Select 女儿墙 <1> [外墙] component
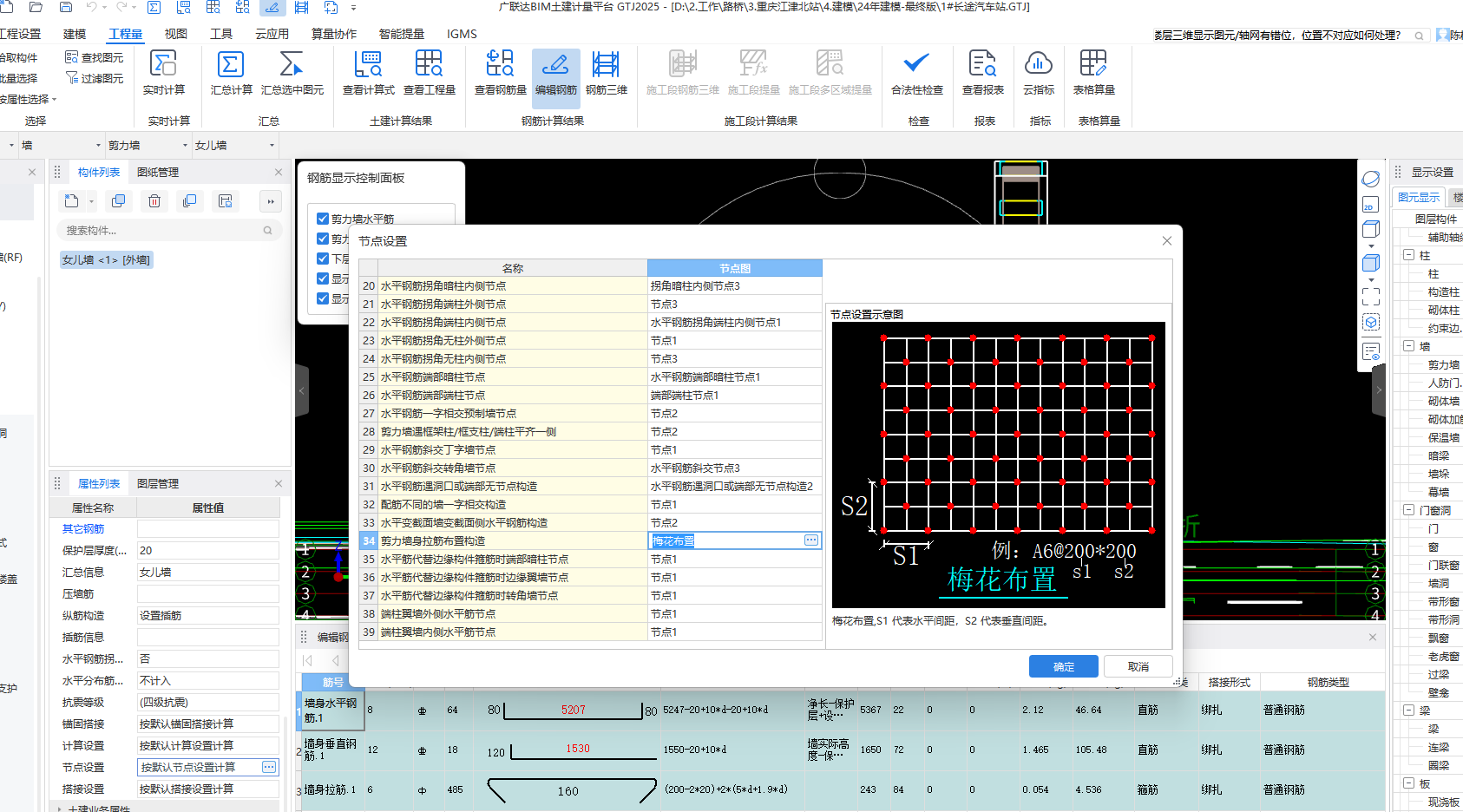The height and width of the screenshot is (812, 1463). (x=107, y=259)
